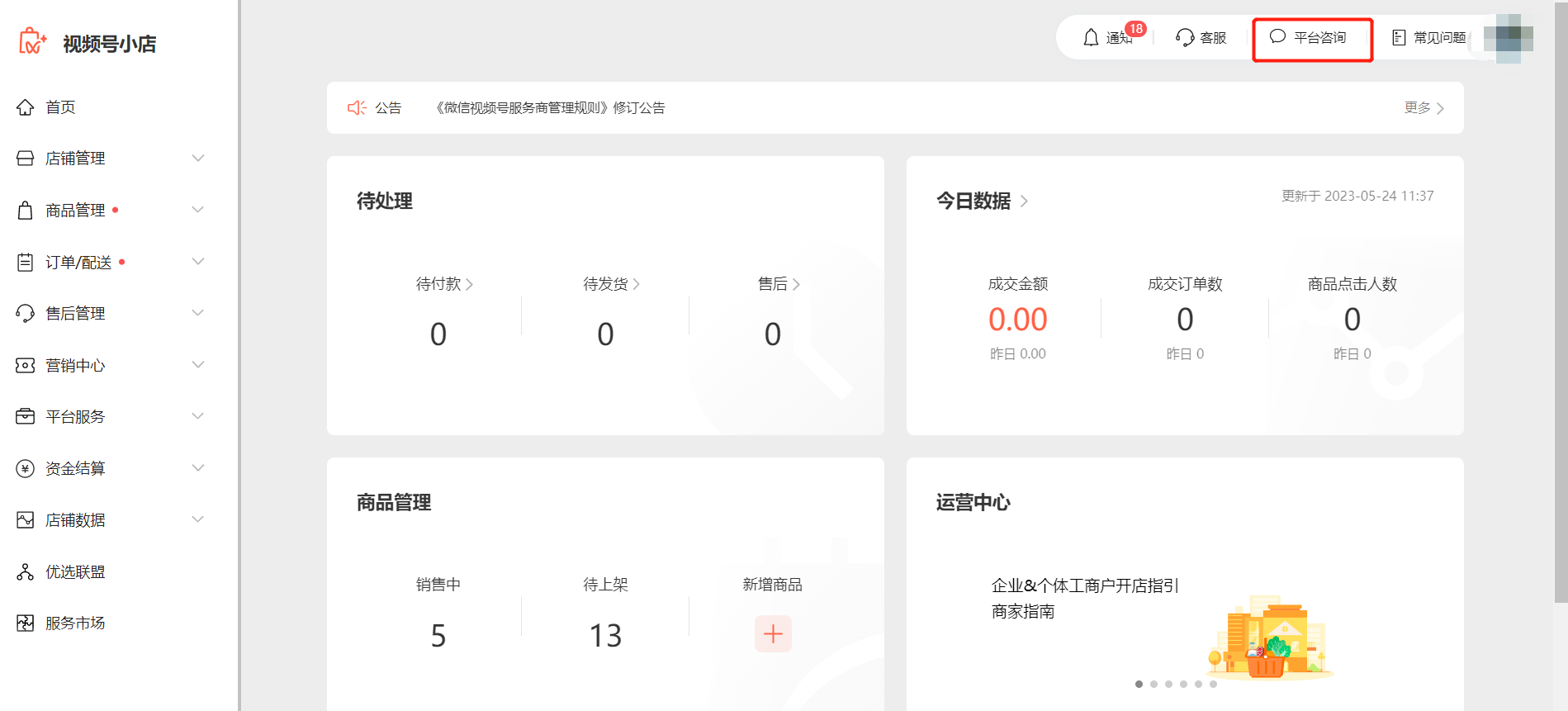1568x711 pixels.
Task: Click the 首页 home icon
Action: [x=26, y=107]
